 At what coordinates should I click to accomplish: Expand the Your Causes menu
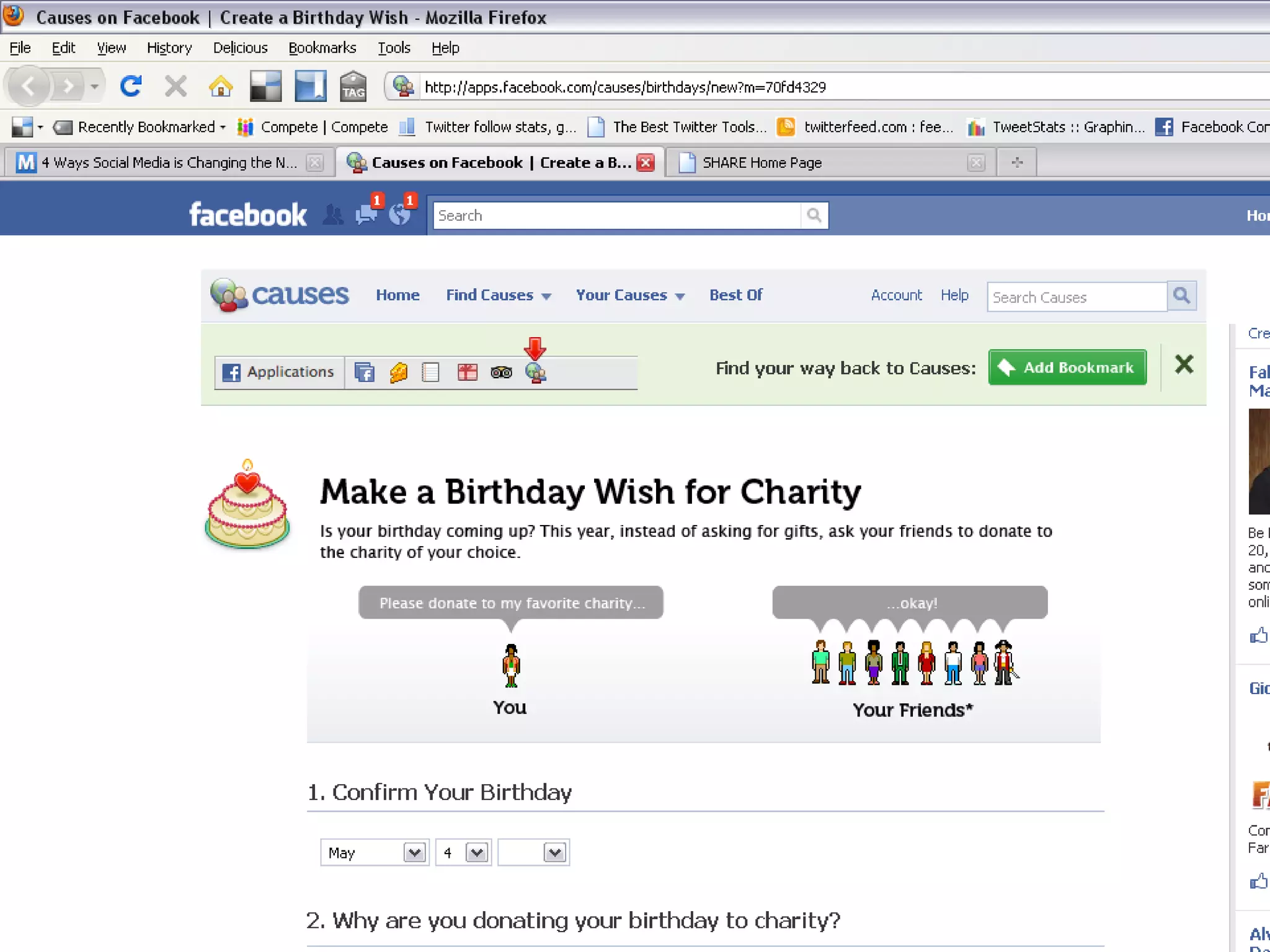pyautogui.click(x=630, y=295)
